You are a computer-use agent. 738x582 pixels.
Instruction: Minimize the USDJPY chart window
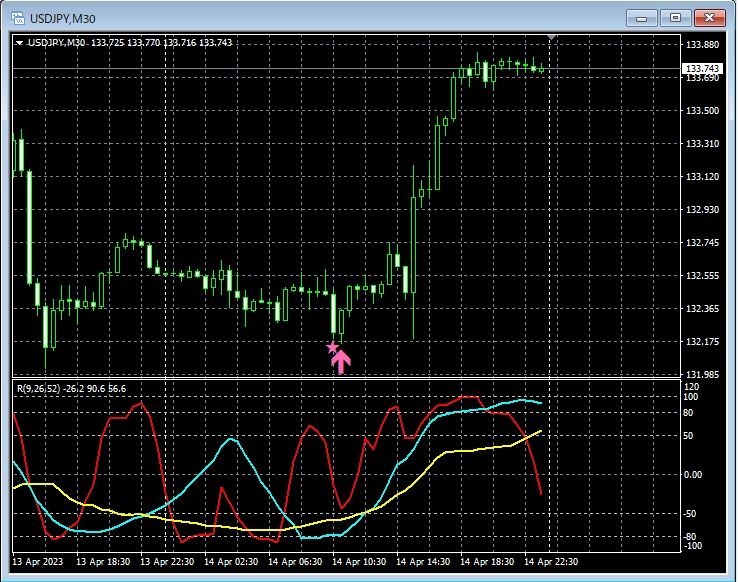click(642, 17)
